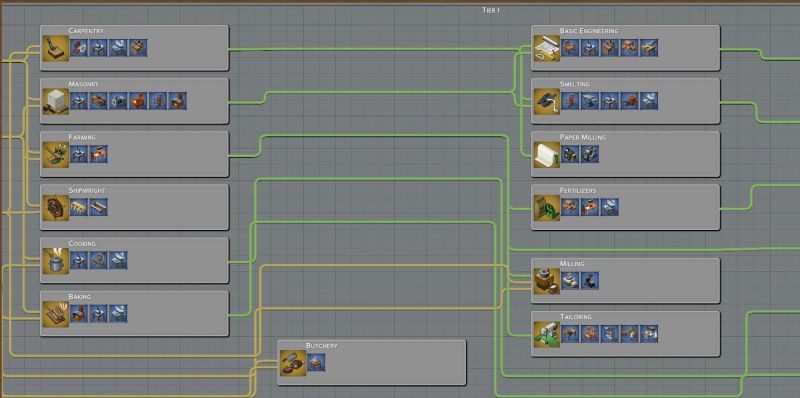Select first blue unlock icon in Tailoring card
The image size is (800, 398).
point(570,334)
